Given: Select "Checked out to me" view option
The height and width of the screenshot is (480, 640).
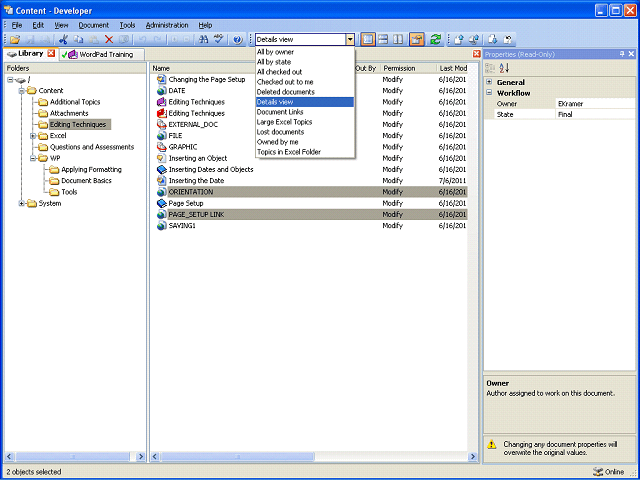Looking at the screenshot, I should [x=285, y=81].
